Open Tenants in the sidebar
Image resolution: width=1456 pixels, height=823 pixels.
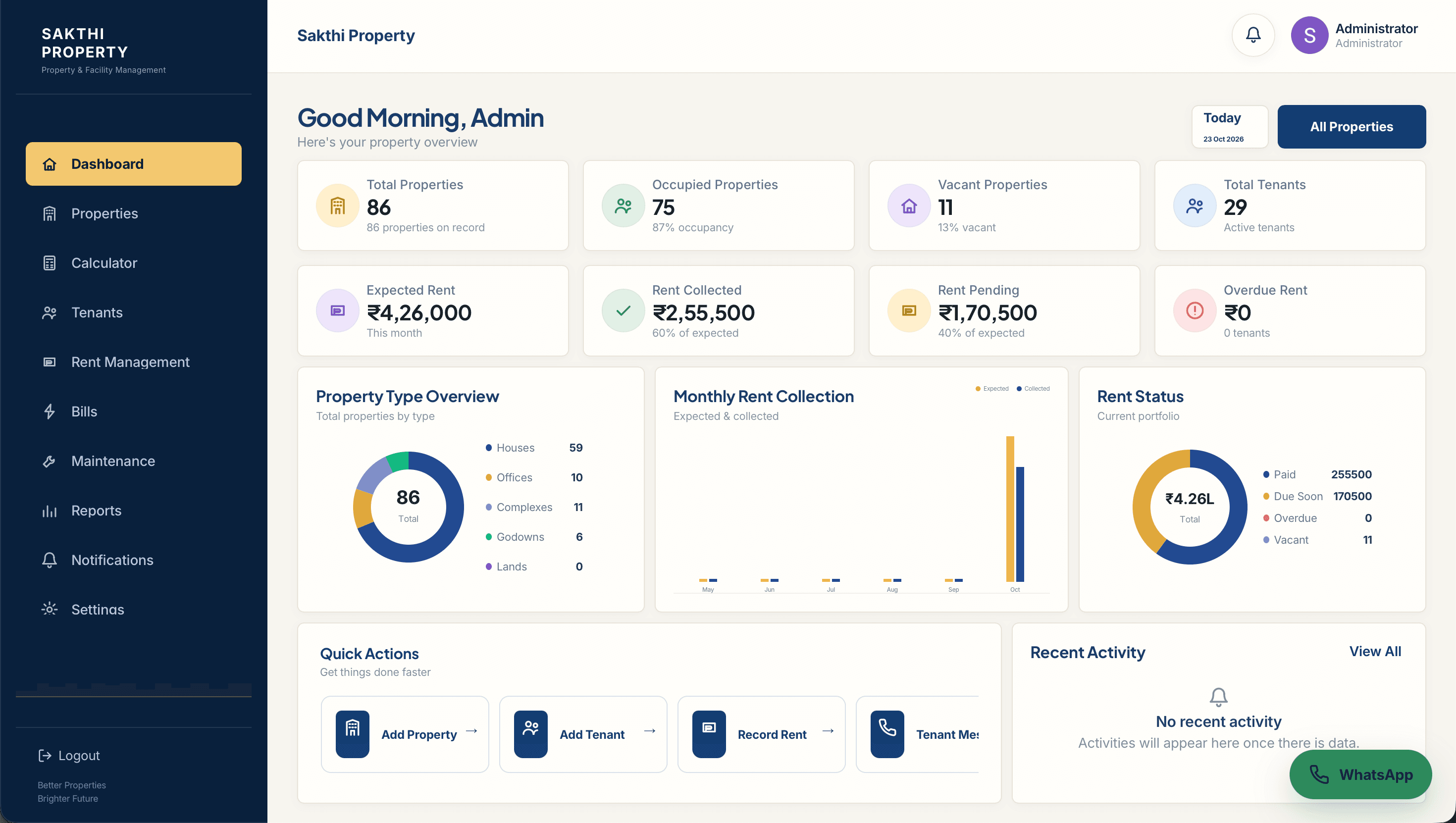[x=133, y=312]
